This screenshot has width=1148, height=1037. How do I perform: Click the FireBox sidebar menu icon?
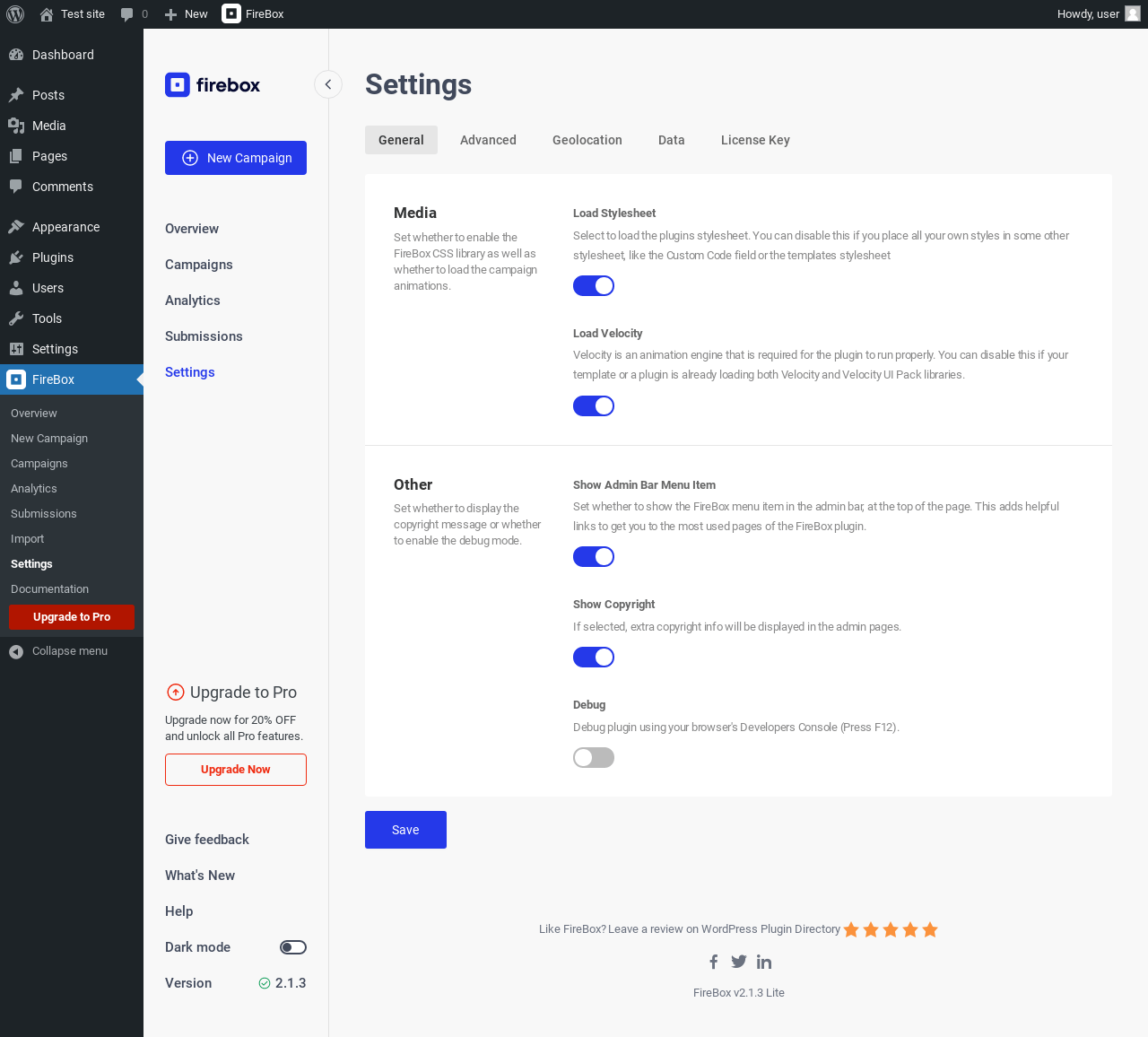point(16,379)
